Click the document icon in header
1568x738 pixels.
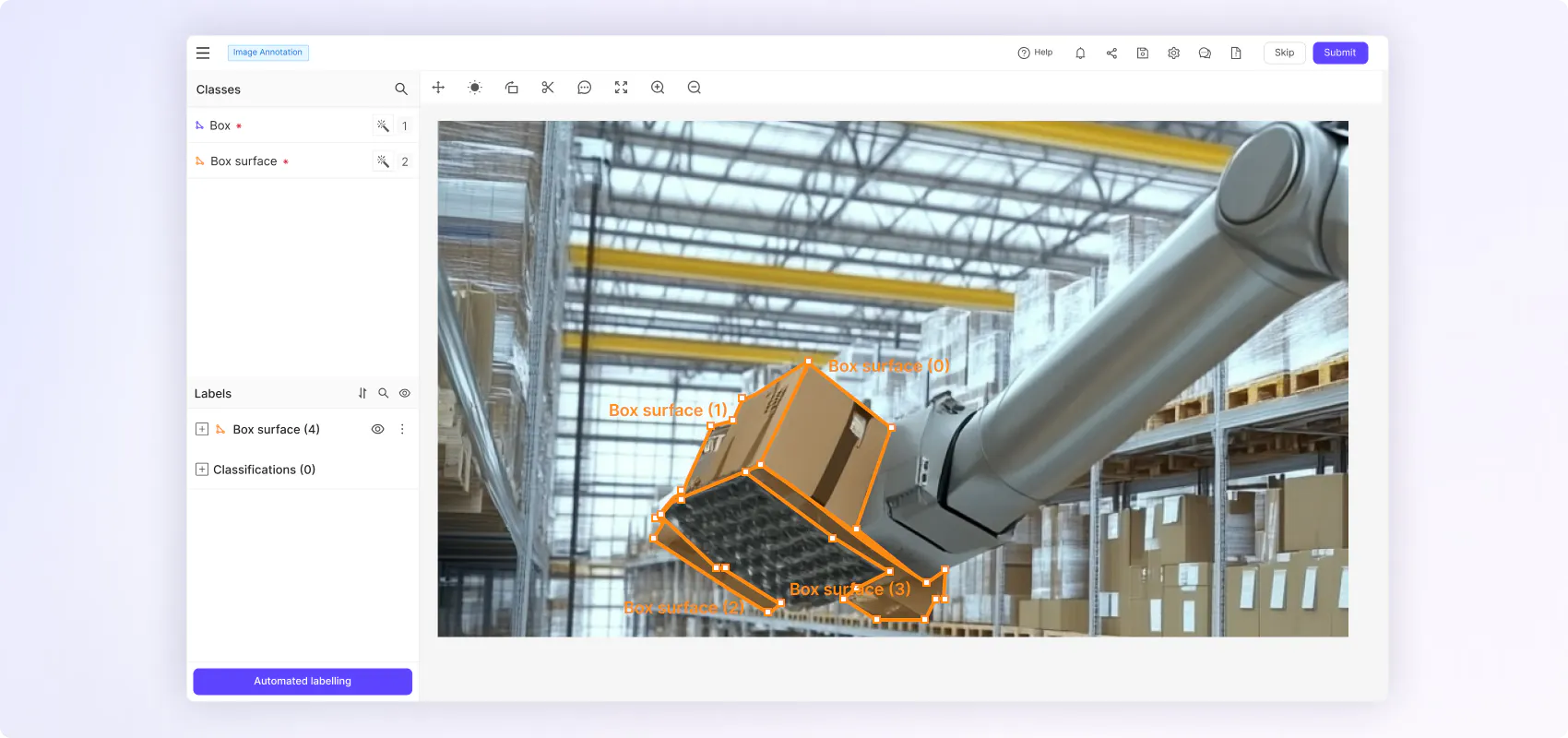pyautogui.click(x=1236, y=54)
